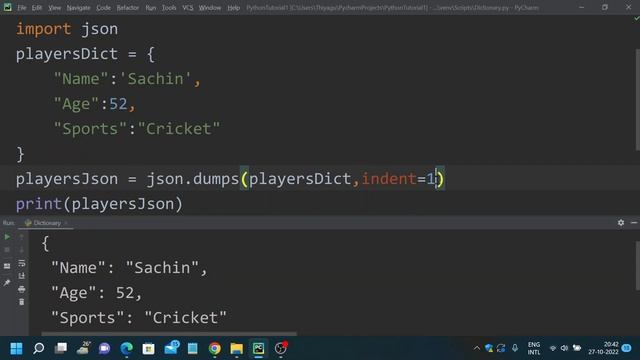Viewport: 640px width, 360px height.
Task: Open the Code menu
Action: pos(103,8)
